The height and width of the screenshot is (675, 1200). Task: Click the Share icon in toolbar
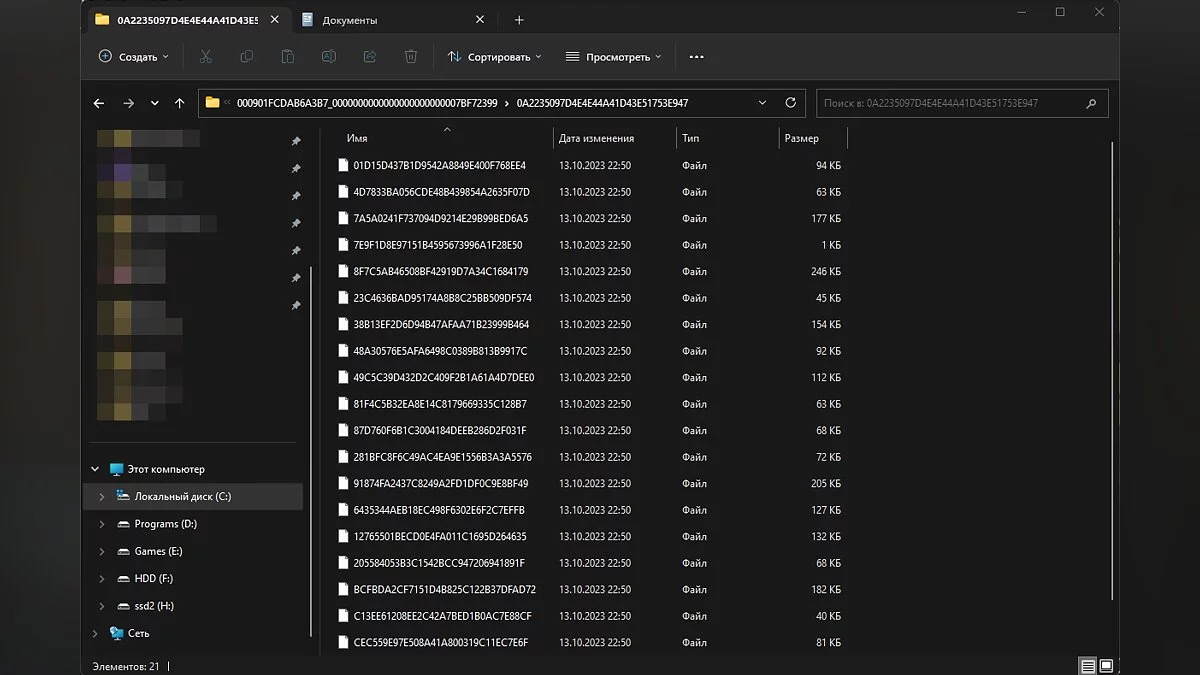coord(370,57)
